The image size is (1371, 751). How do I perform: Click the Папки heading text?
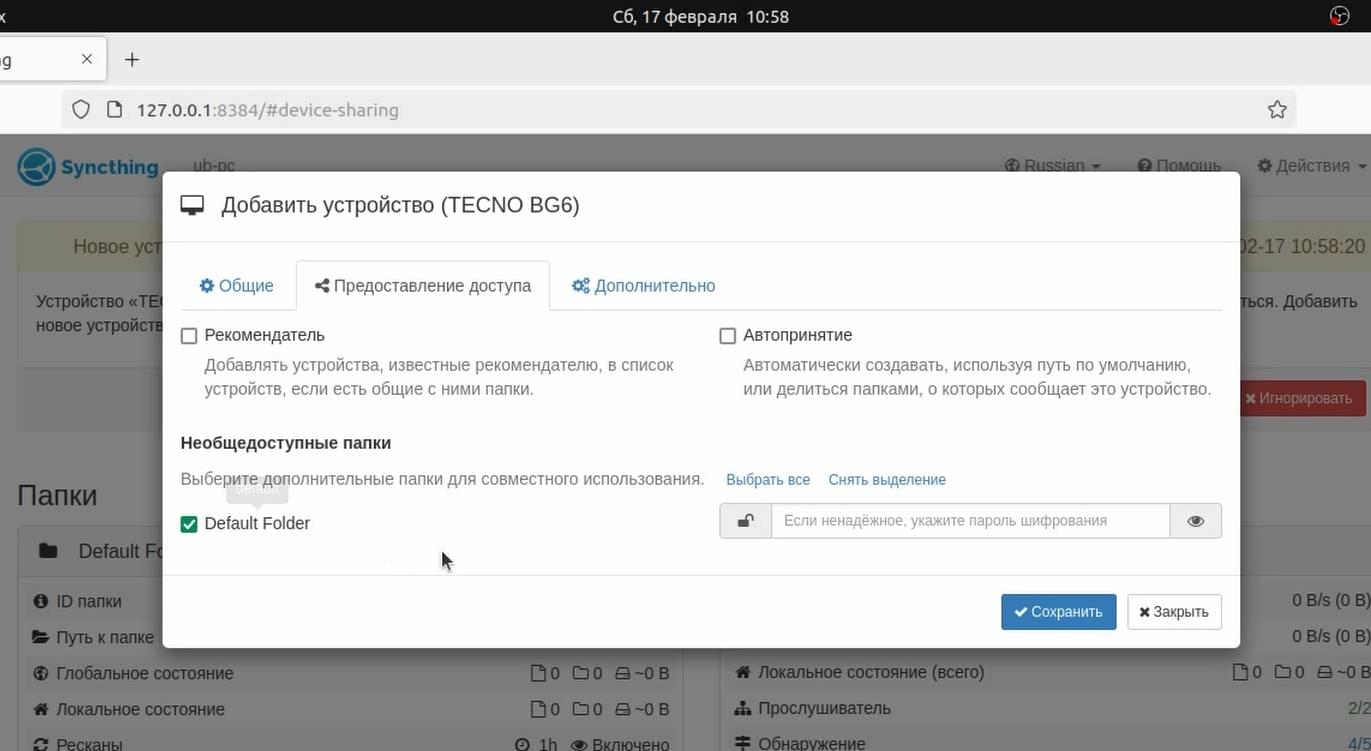(x=57, y=496)
